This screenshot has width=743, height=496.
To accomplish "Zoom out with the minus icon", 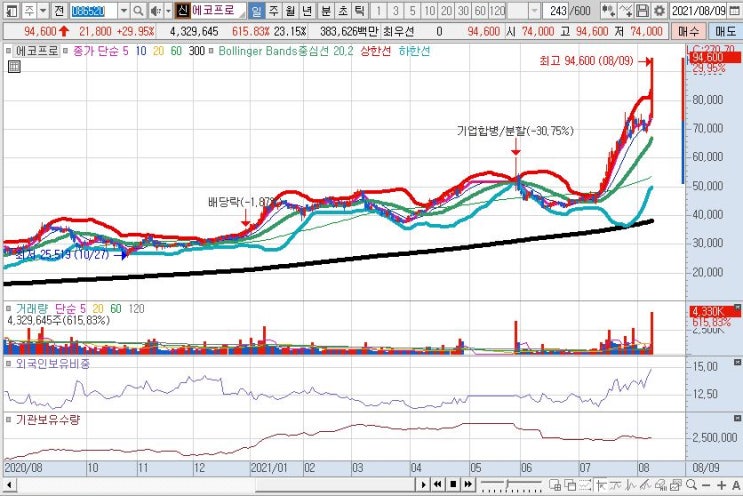I will coord(706,486).
